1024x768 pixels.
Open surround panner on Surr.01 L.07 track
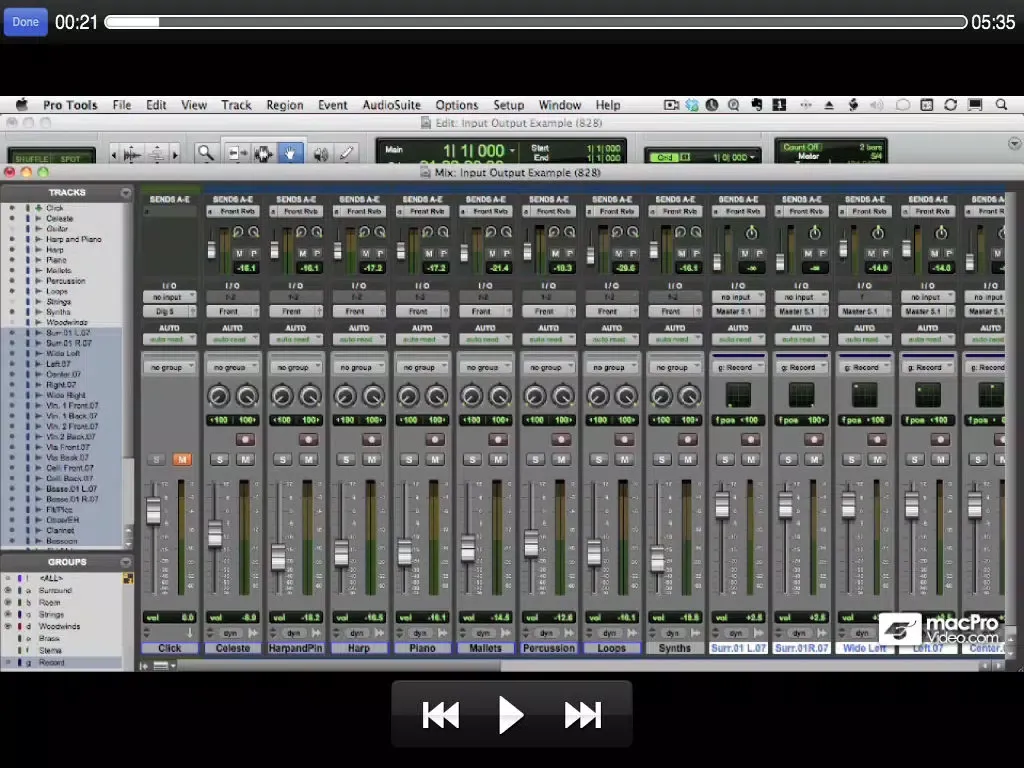click(738, 395)
